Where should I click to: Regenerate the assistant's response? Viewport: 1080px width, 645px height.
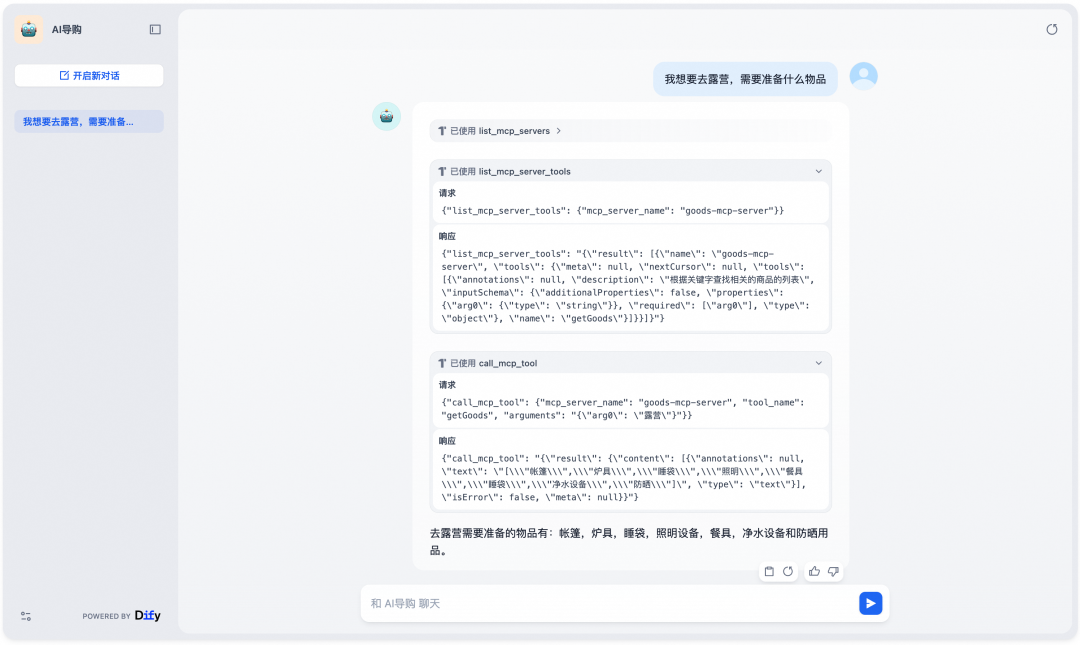(789, 571)
